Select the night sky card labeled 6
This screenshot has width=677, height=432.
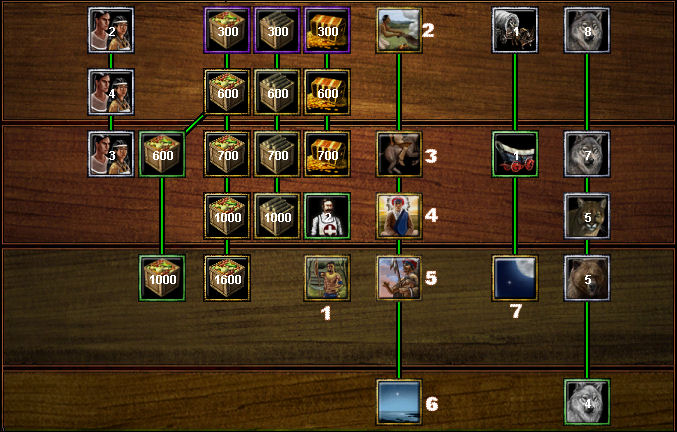point(399,402)
